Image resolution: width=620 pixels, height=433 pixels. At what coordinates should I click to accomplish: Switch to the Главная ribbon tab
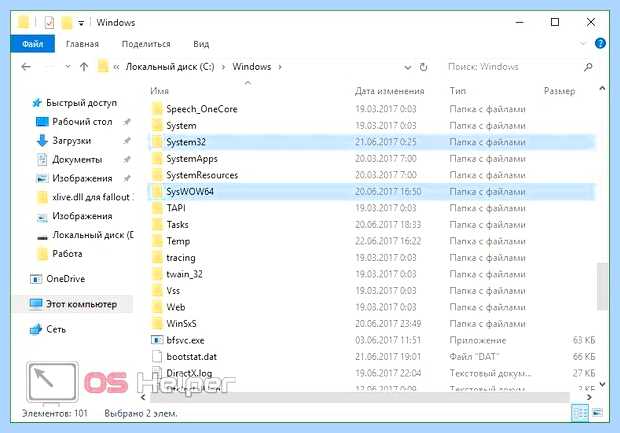(82, 44)
